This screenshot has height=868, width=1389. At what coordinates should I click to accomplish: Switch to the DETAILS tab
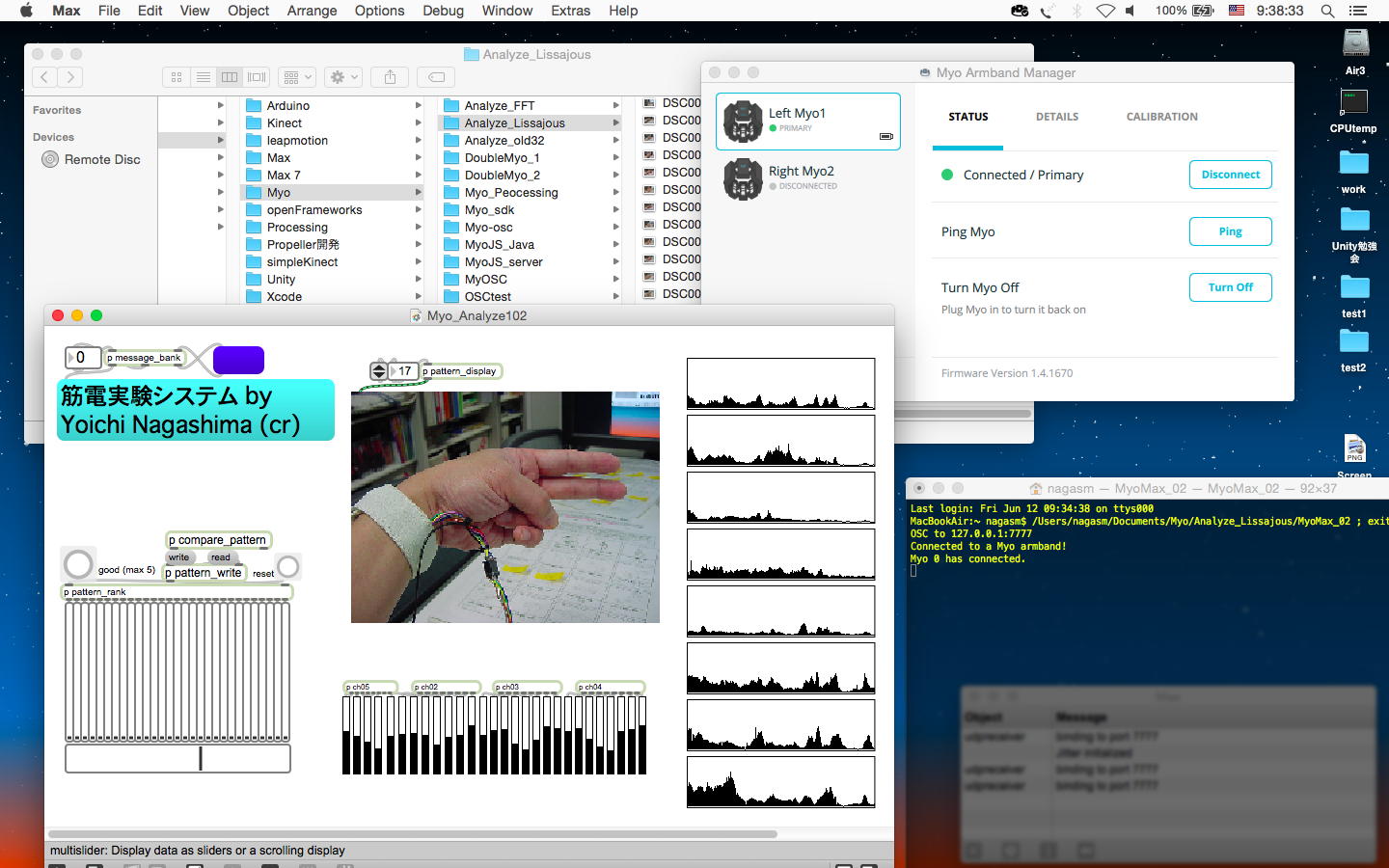coord(1057,117)
